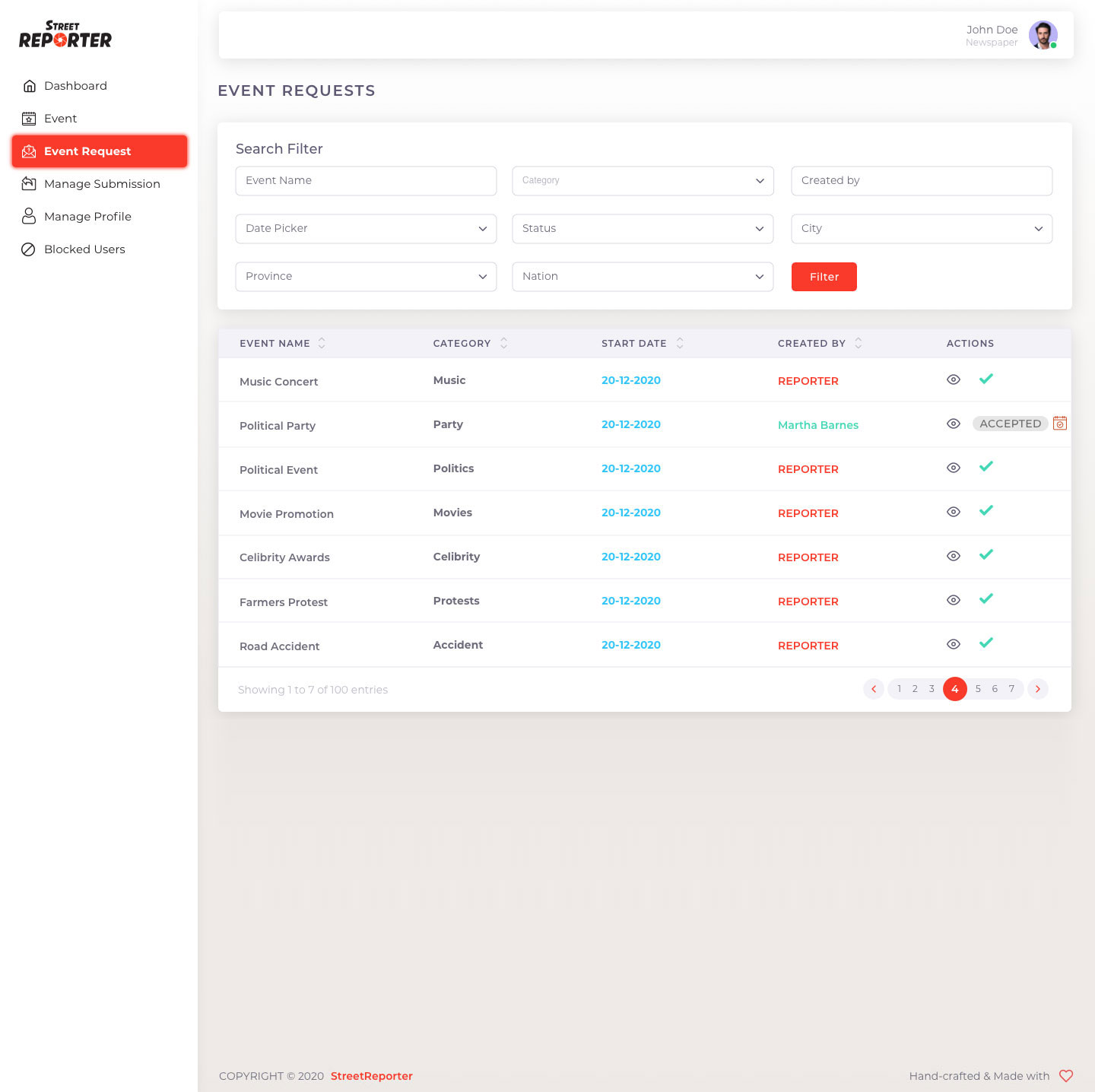Viewport: 1095px width, 1092px height.
Task: Click the Blocked Users ban icon
Action: [x=29, y=249]
